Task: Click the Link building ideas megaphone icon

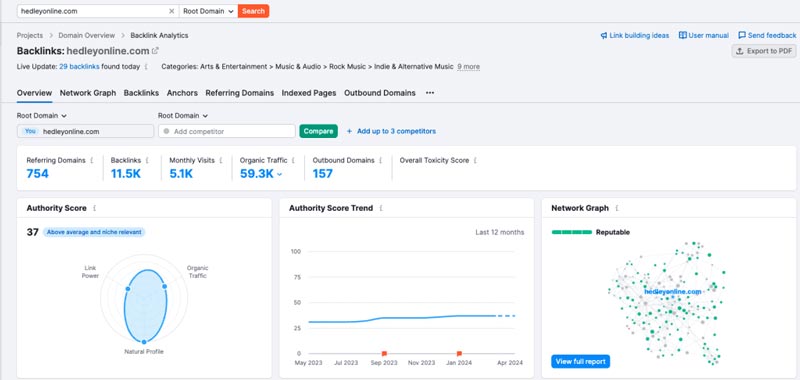Action: pyautogui.click(x=604, y=36)
